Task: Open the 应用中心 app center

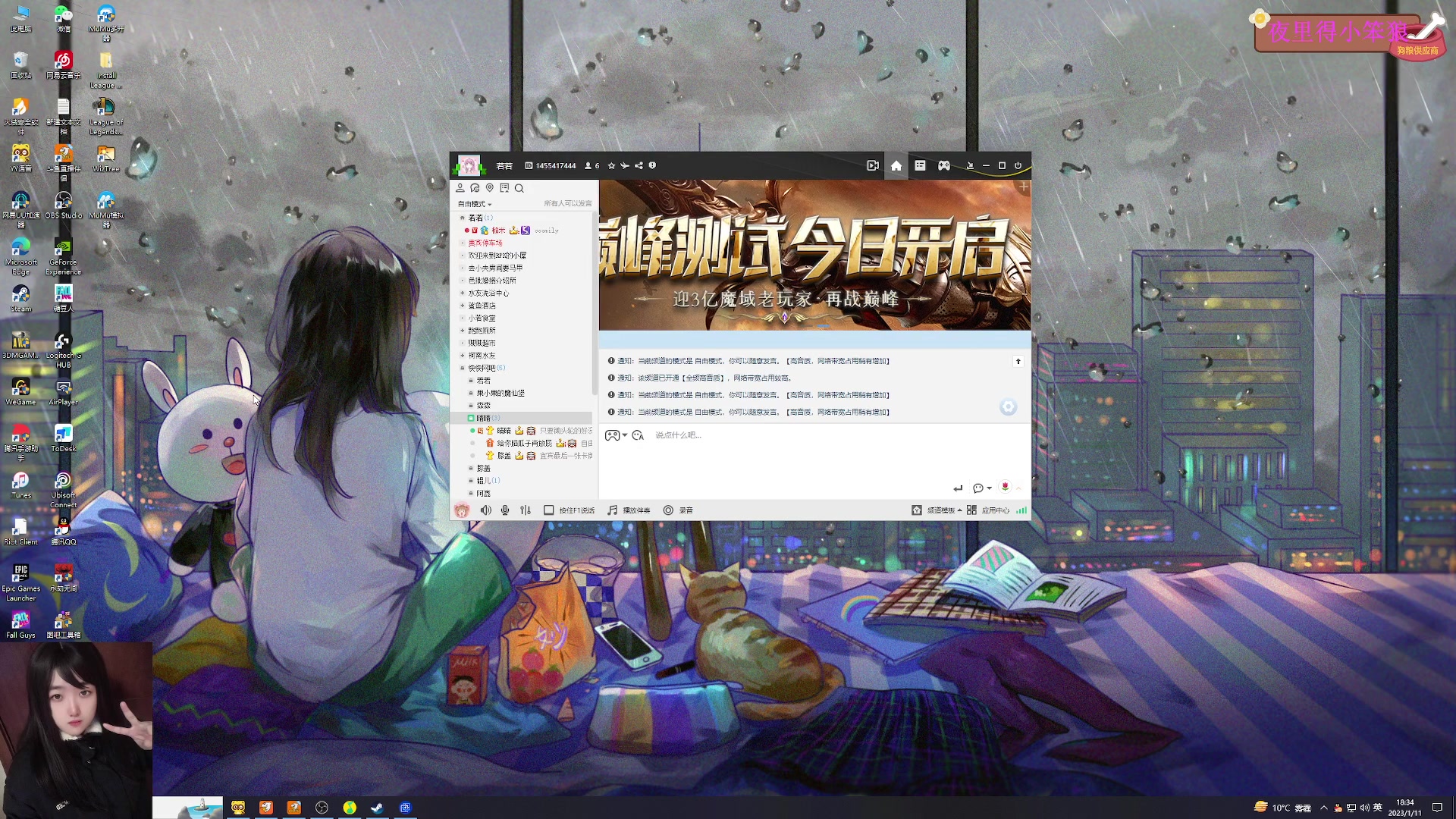Action: pyautogui.click(x=988, y=510)
